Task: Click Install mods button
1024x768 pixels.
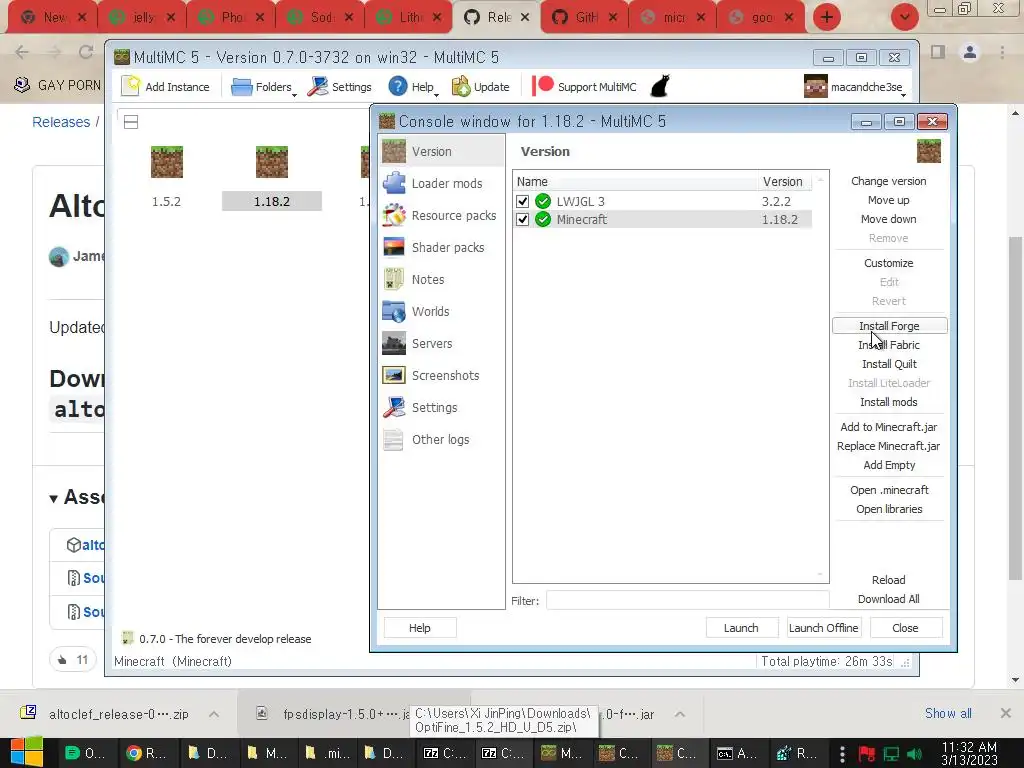Action: point(889,402)
